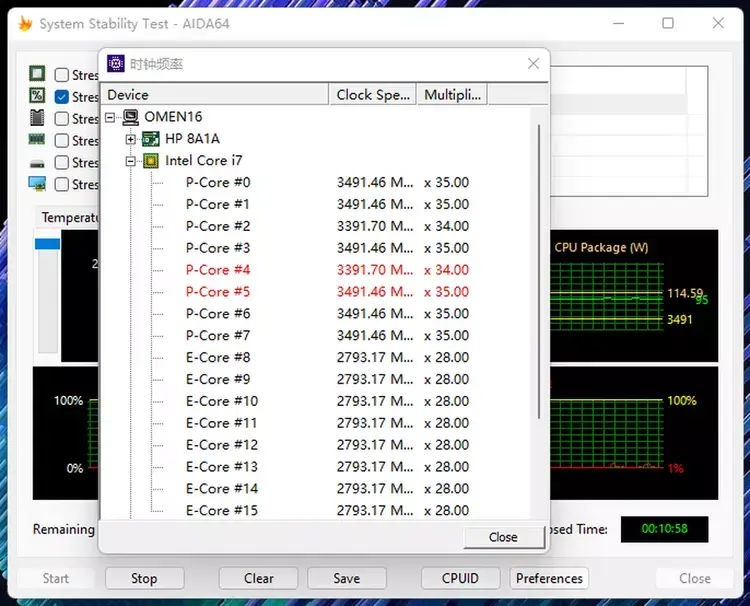This screenshot has width=750, height=606.
Task: Select the E-Core #10 row
Action: [328, 401]
